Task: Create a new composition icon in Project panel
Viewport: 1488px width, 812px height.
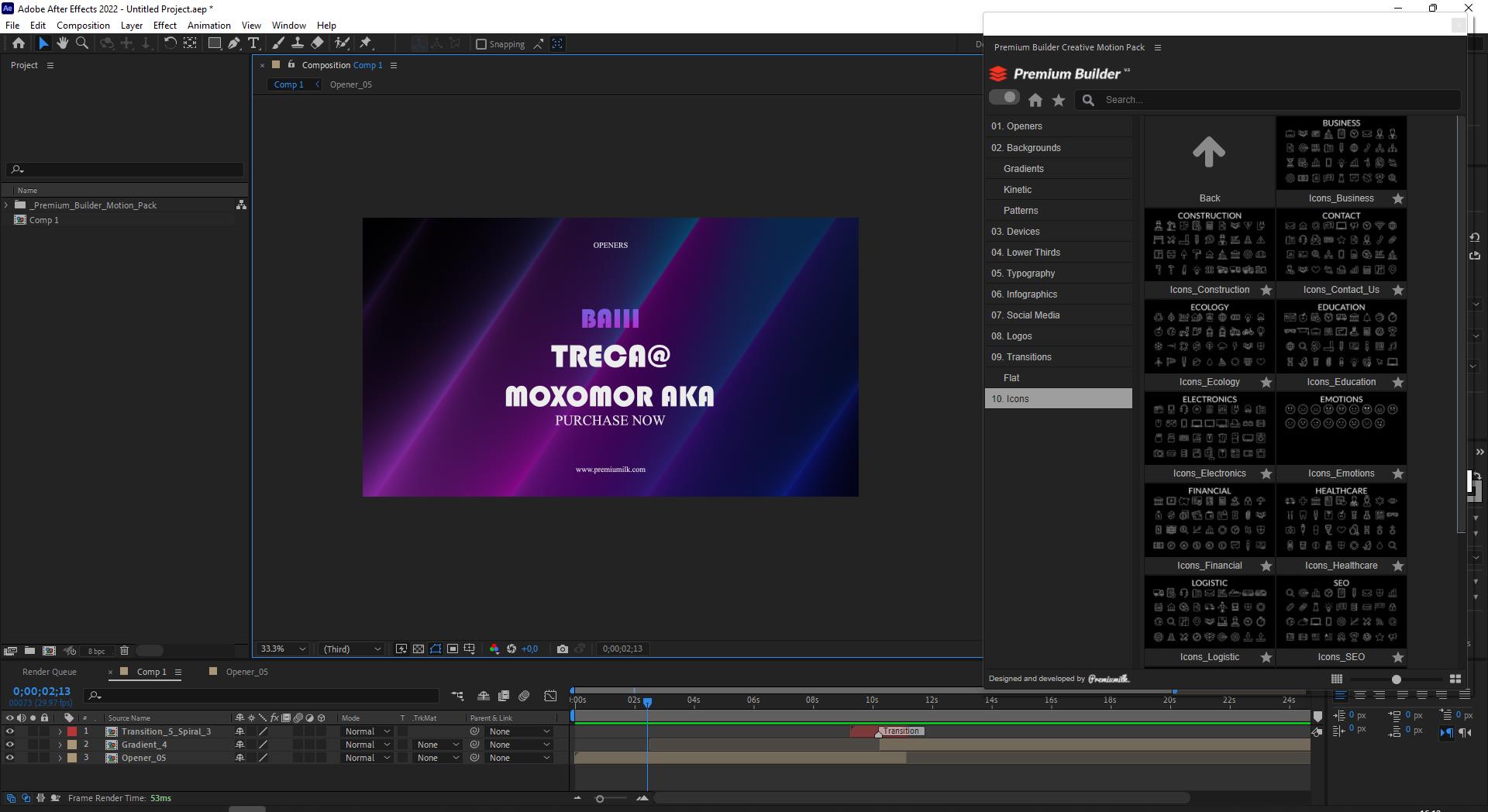Action: 49,651
